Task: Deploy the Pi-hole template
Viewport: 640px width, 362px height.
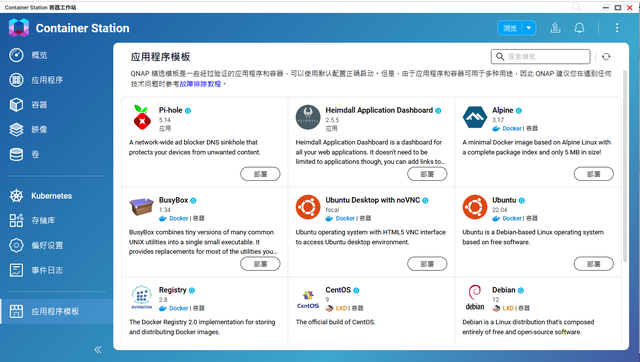Action: 260,174
